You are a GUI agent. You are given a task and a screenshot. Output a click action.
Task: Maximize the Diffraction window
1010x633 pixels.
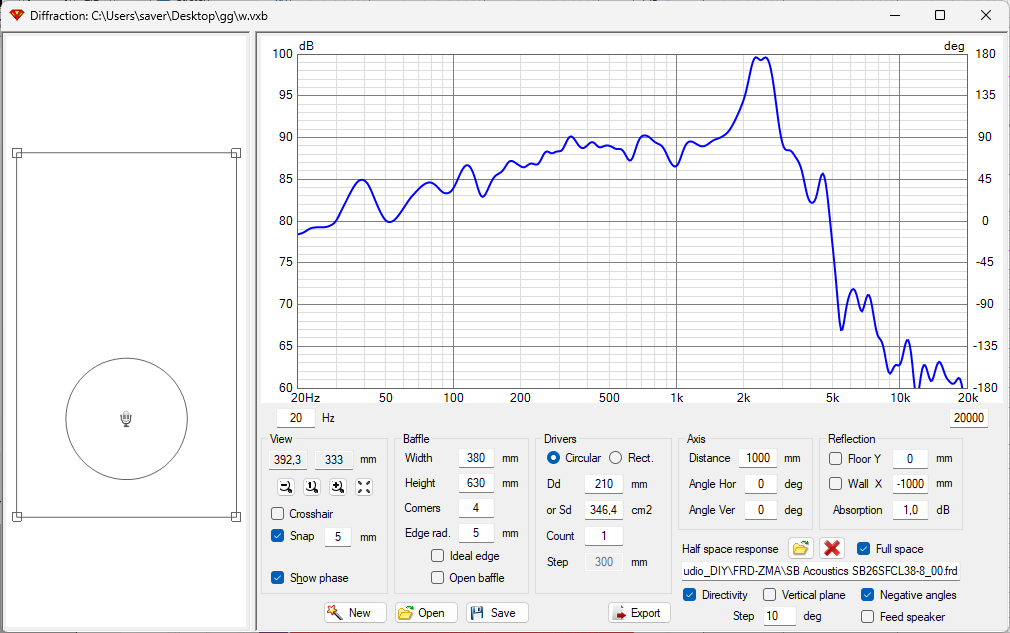pyautogui.click(x=940, y=15)
